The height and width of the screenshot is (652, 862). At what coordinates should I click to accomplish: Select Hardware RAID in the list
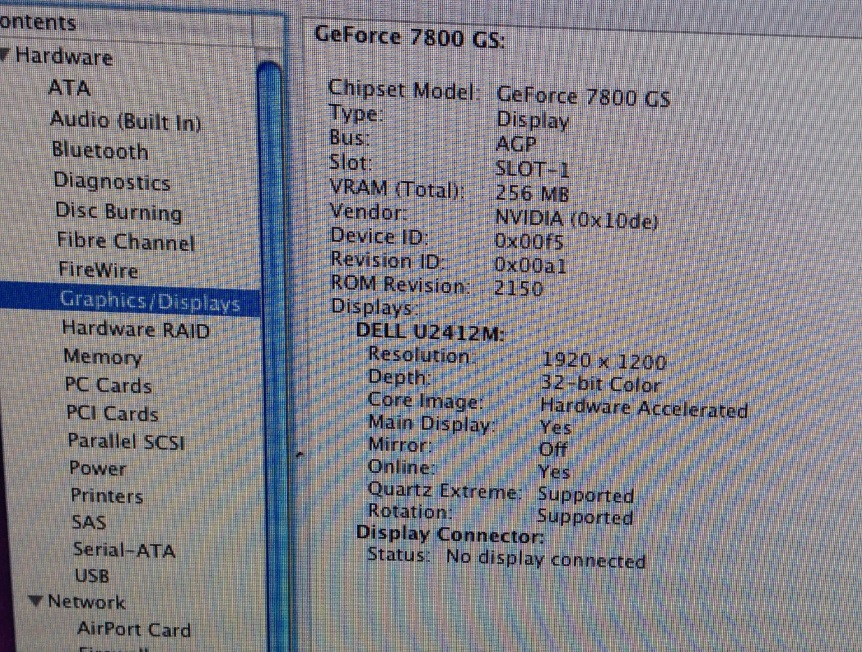point(136,329)
